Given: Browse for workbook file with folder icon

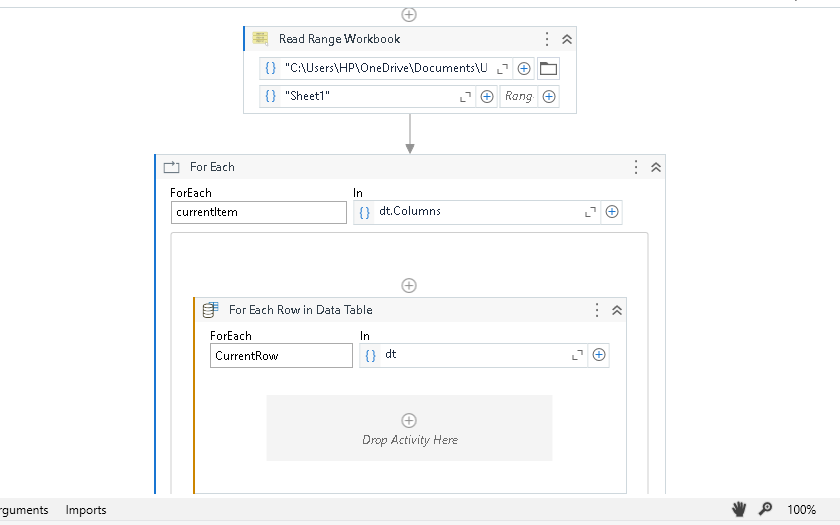Looking at the screenshot, I should (548, 69).
